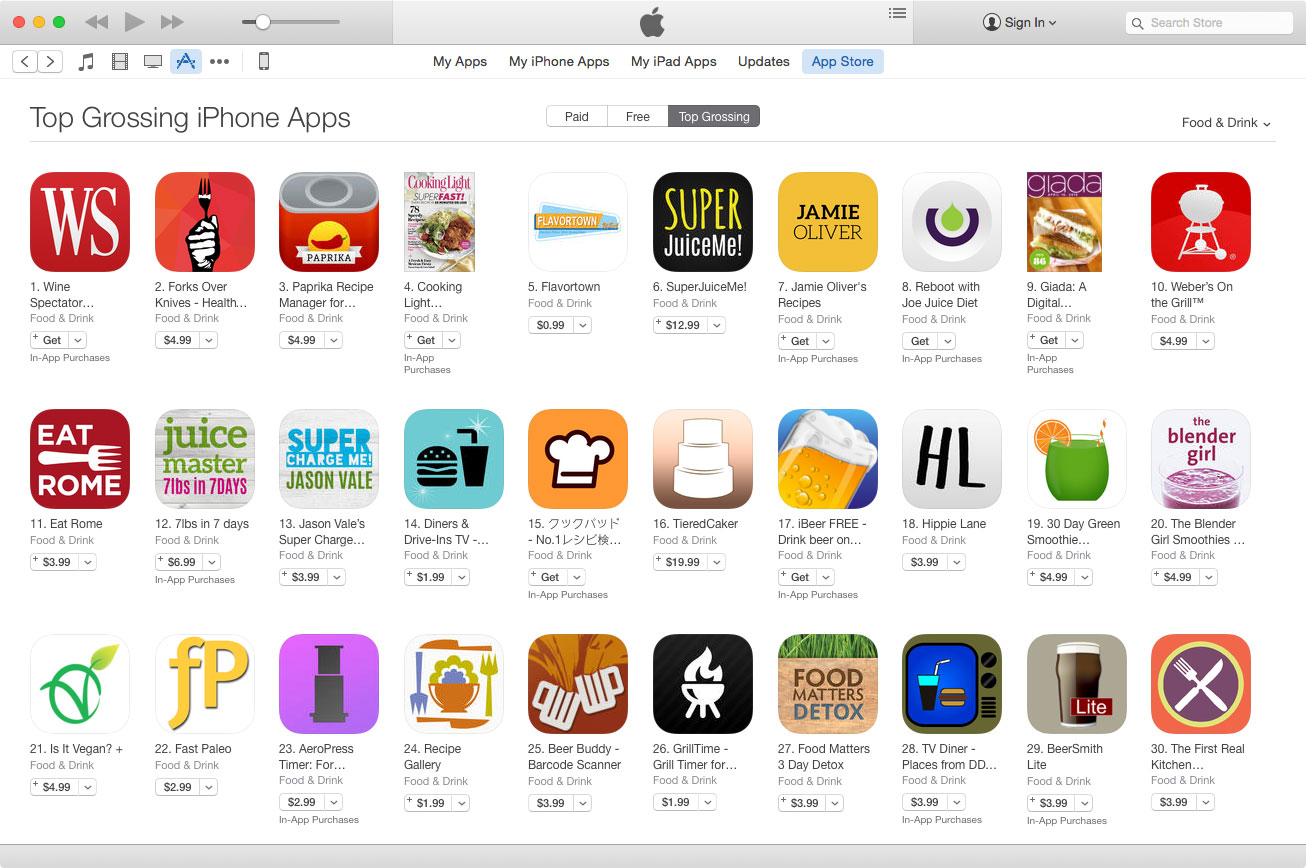This screenshot has width=1306, height=868.
Task: Open the Sign In account dropdown
Action: (x=1019, y=22)
